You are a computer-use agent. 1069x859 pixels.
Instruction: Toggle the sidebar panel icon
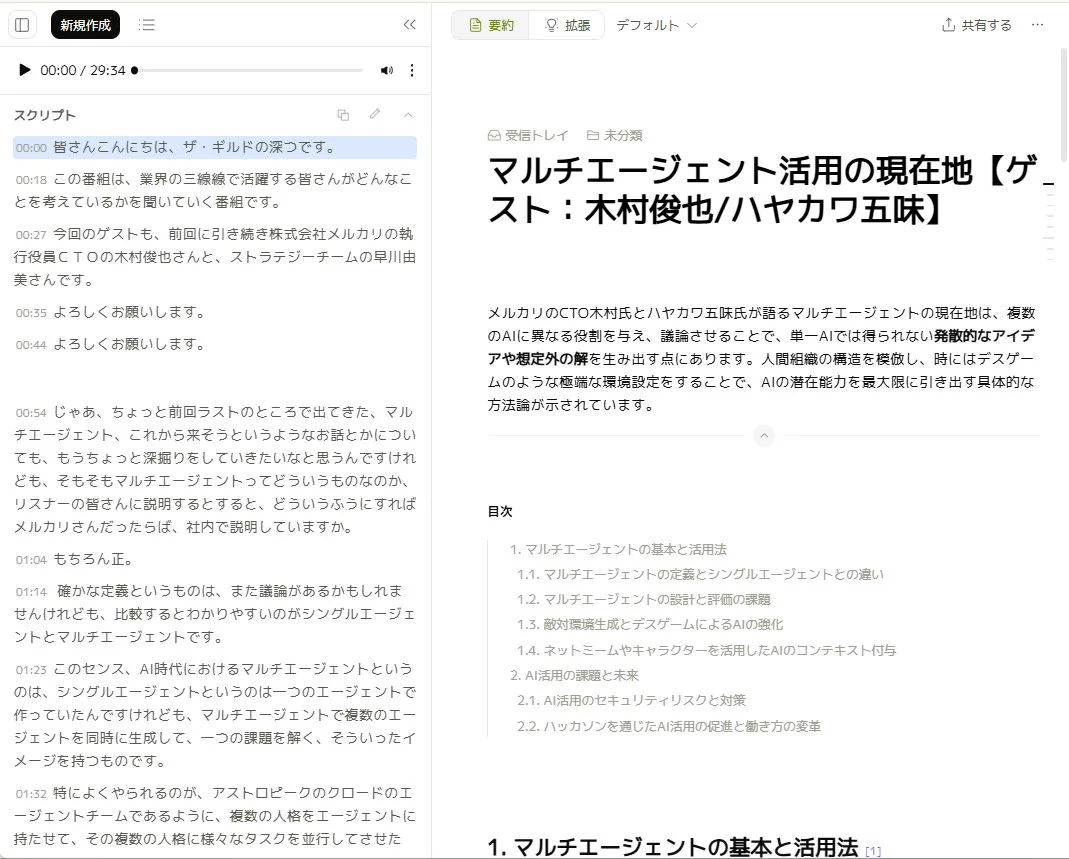click(x=22, y=25)
